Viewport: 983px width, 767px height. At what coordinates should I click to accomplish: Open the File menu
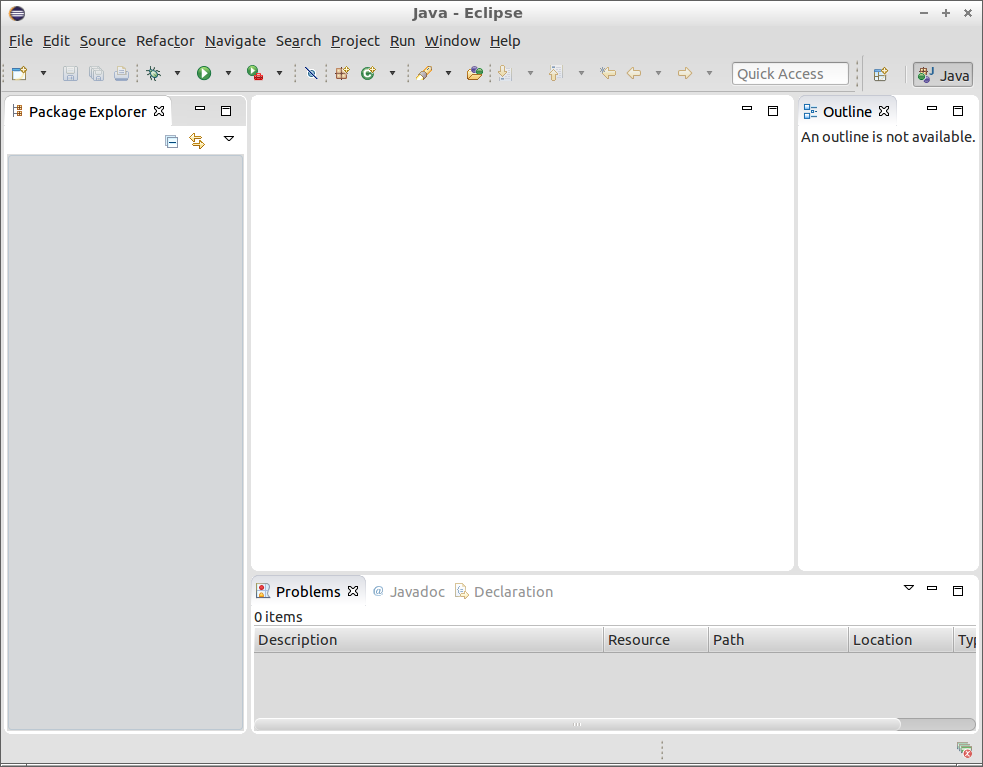coord(21,41)
